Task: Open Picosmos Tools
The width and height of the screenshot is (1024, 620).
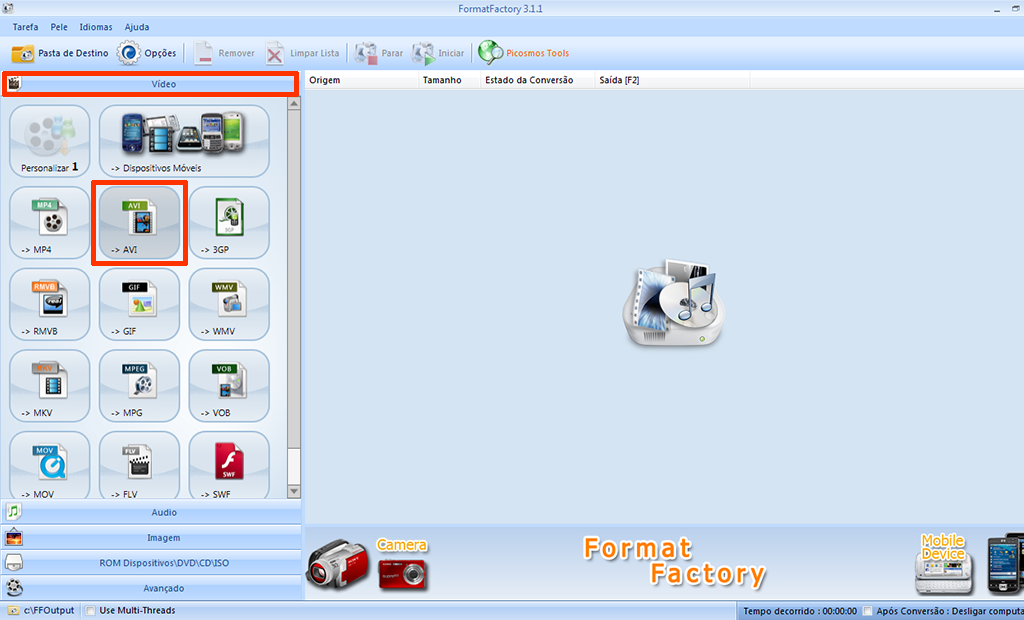Action: (523, 53)
